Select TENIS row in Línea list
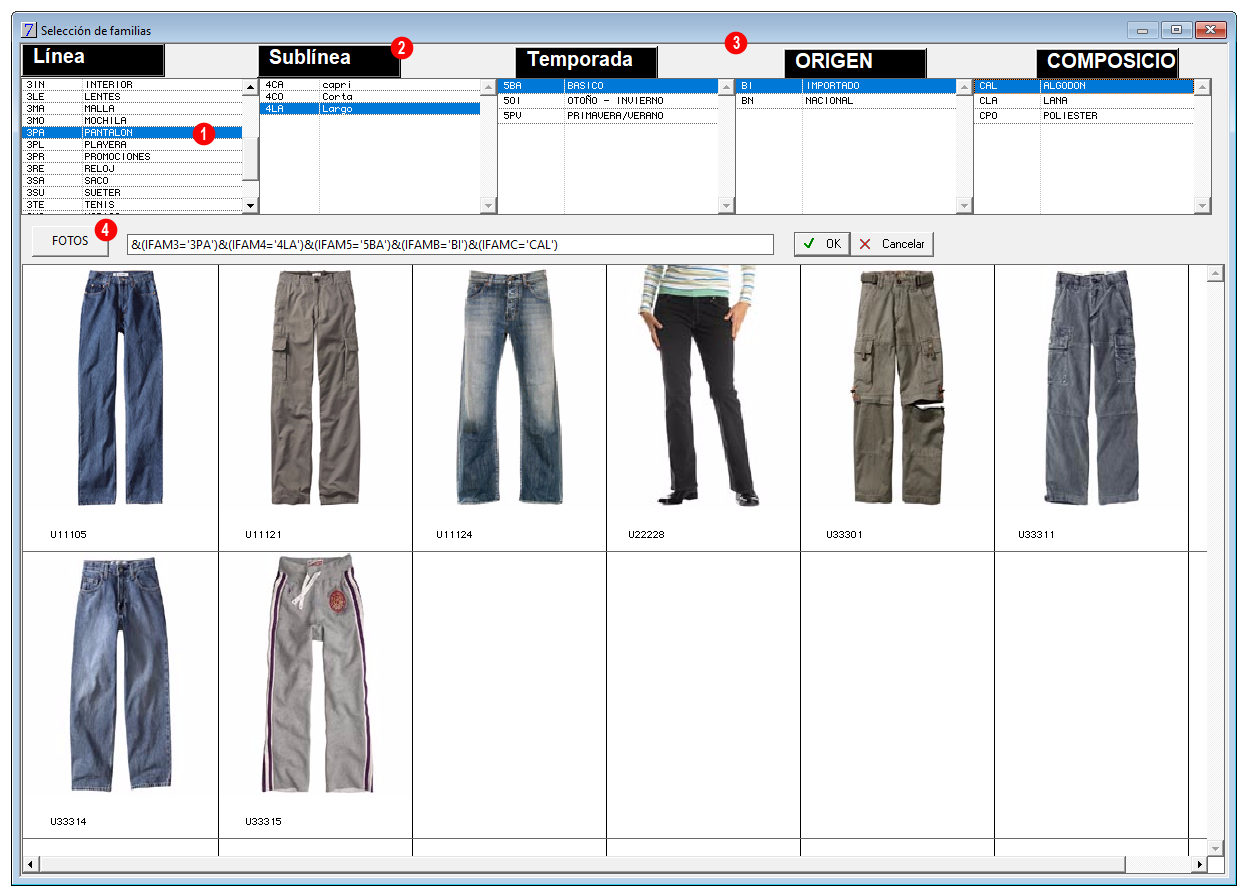The height and width of the screenshot is (894, 1244). pos(132,205)
